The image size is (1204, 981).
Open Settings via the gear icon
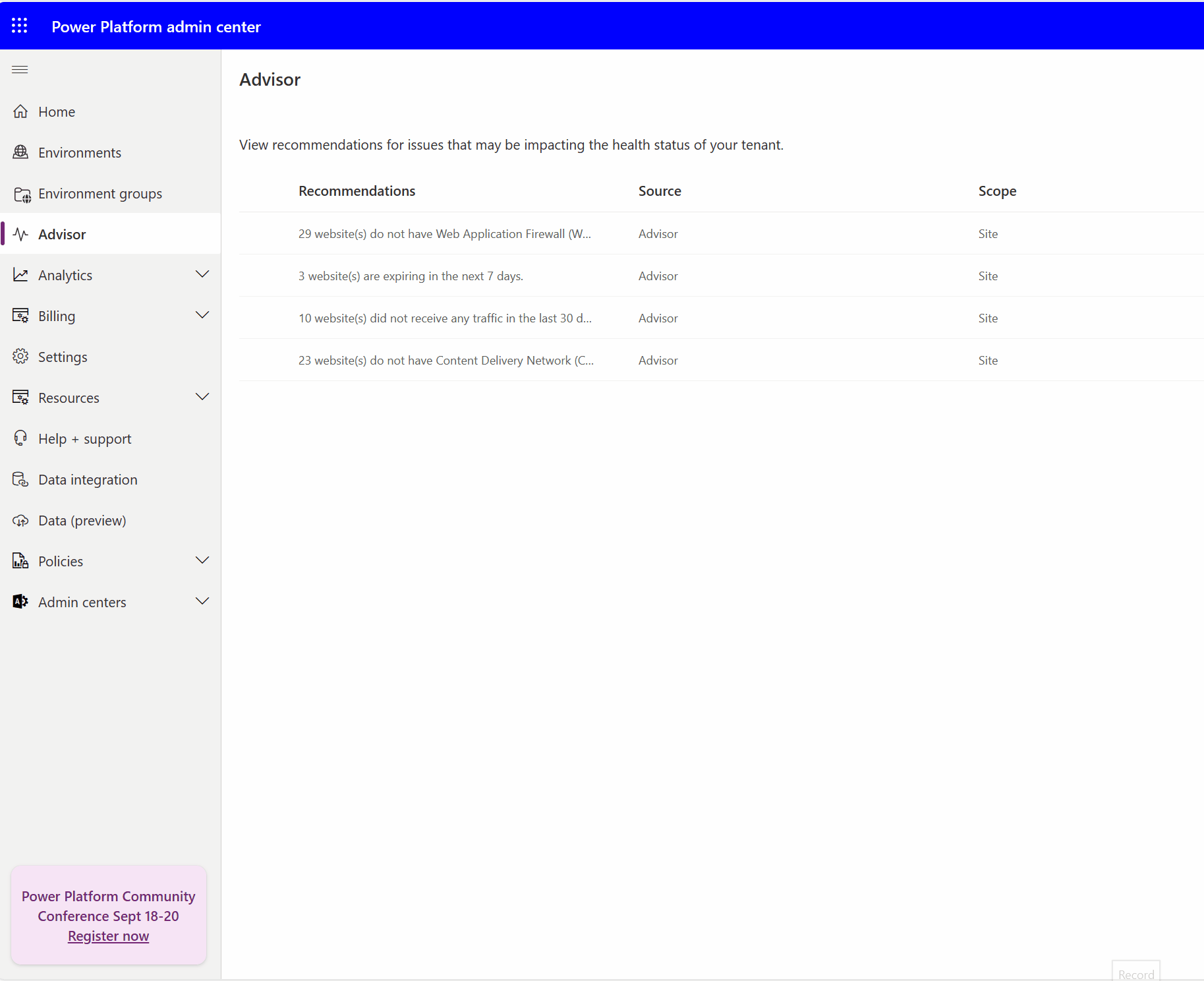click(x=20, y=357)
